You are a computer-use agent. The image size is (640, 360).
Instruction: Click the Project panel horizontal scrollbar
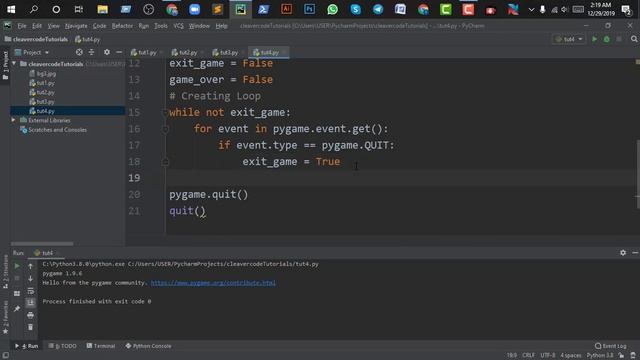tap(42, 244)
